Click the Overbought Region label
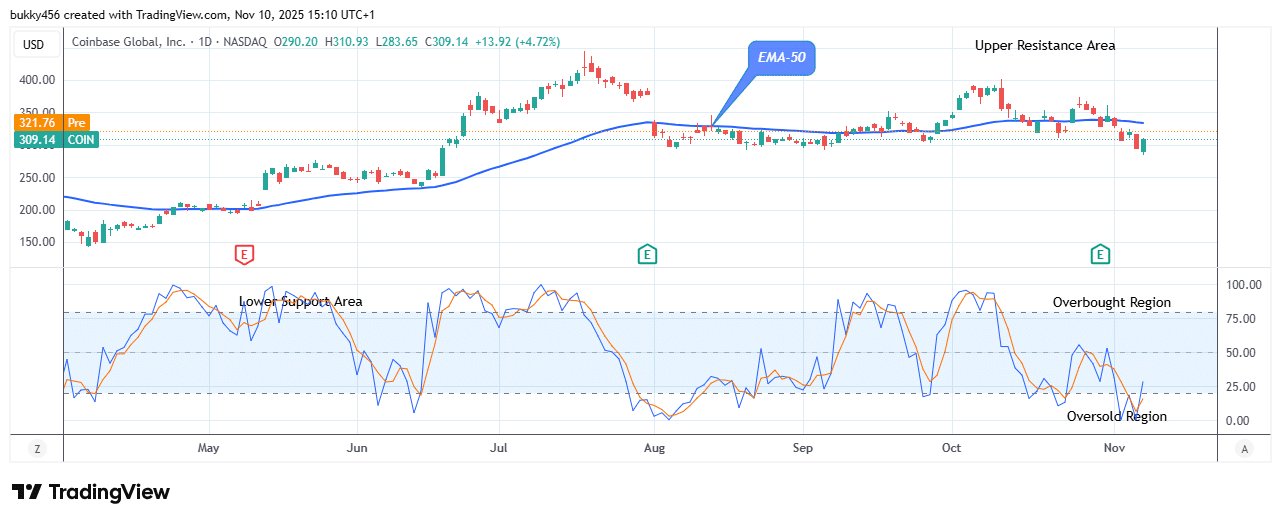The height and width of the screenshot is (522, 1281). [1112, 302]
